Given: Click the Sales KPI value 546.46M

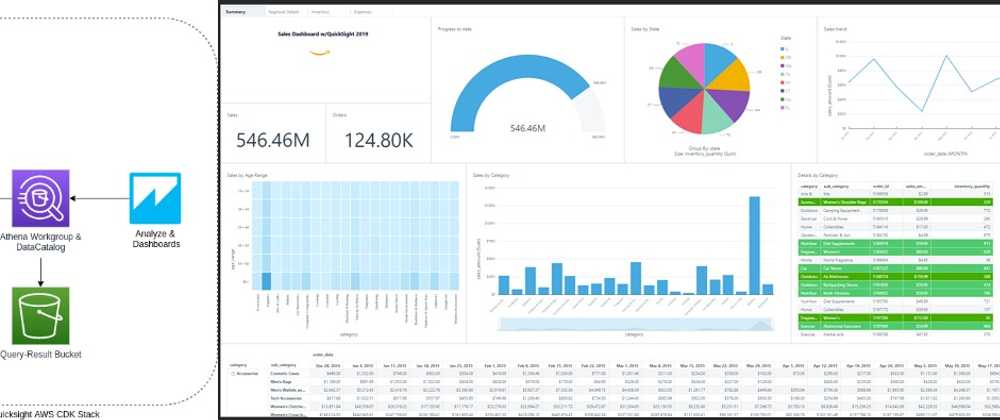Looking at the screenshot, I should pos(273,140).
